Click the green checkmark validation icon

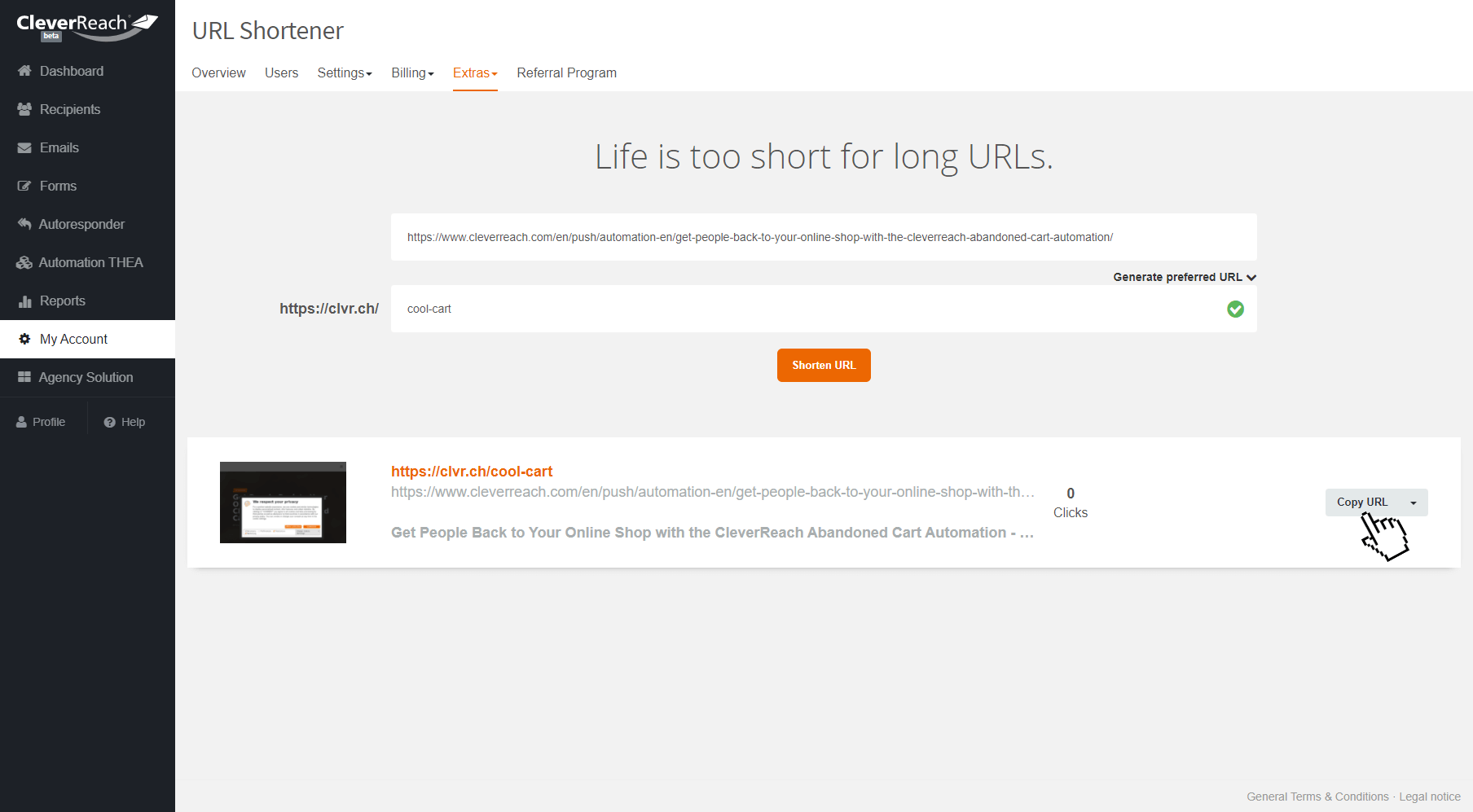pyautogui.click(x=1235, y=309)
